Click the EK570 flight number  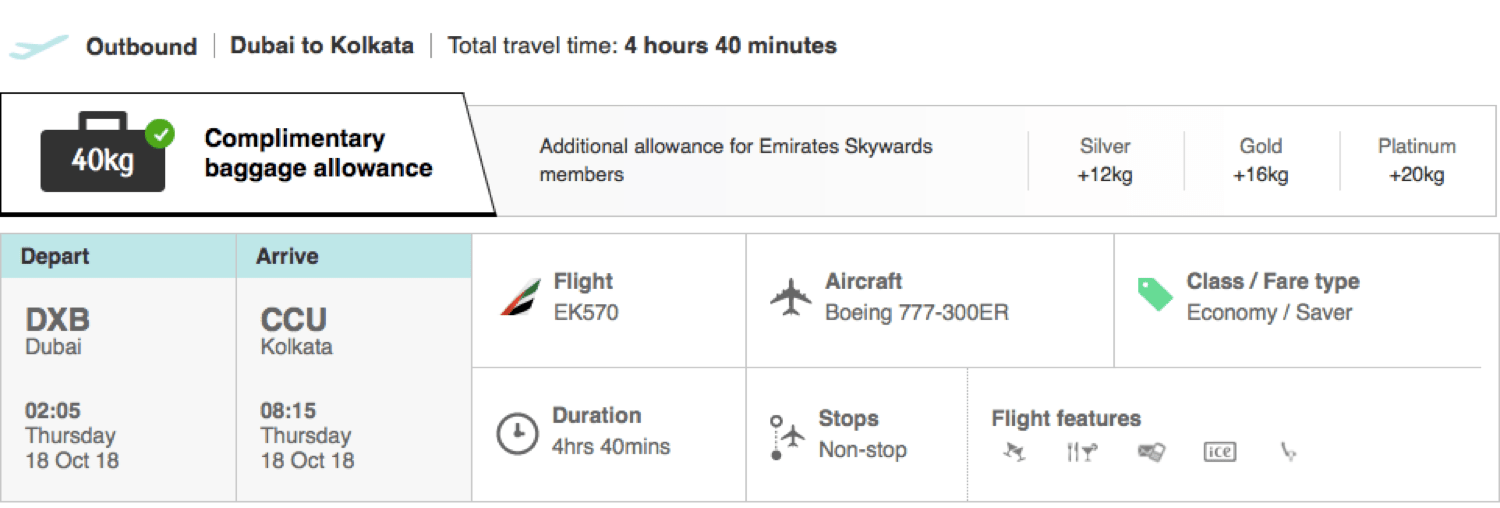point(586,312)
